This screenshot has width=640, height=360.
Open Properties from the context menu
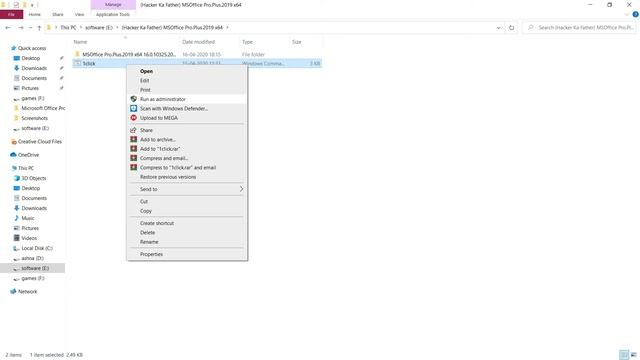(x=187, y=254)
